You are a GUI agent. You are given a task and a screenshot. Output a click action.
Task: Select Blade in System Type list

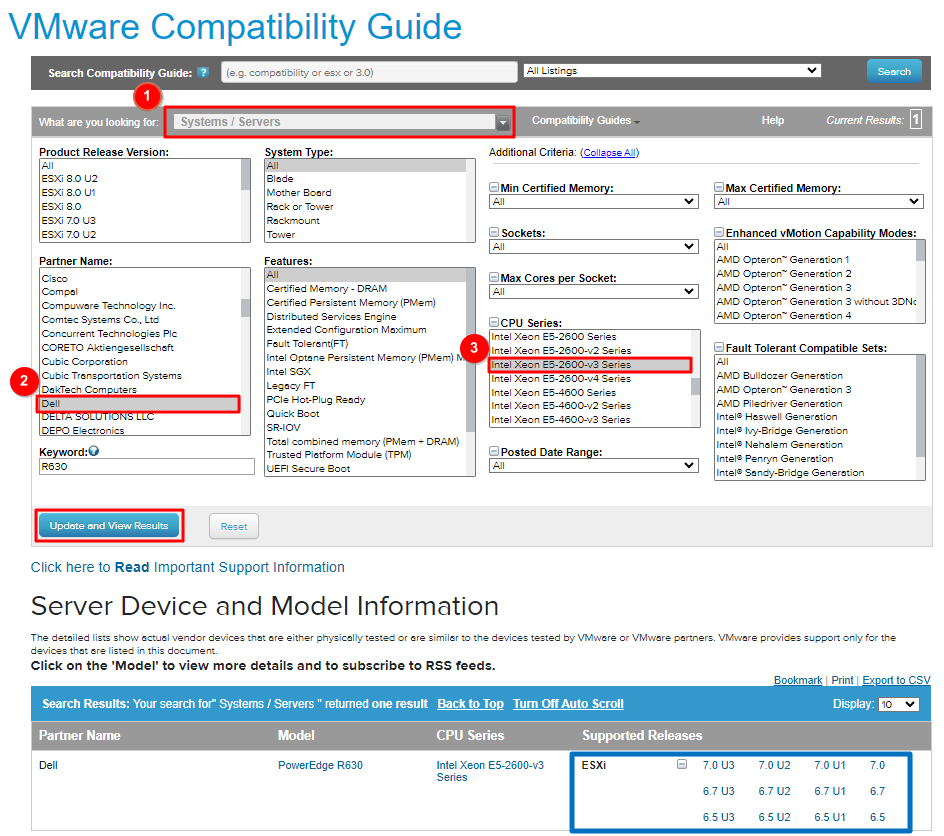click(x=280, y=179)
